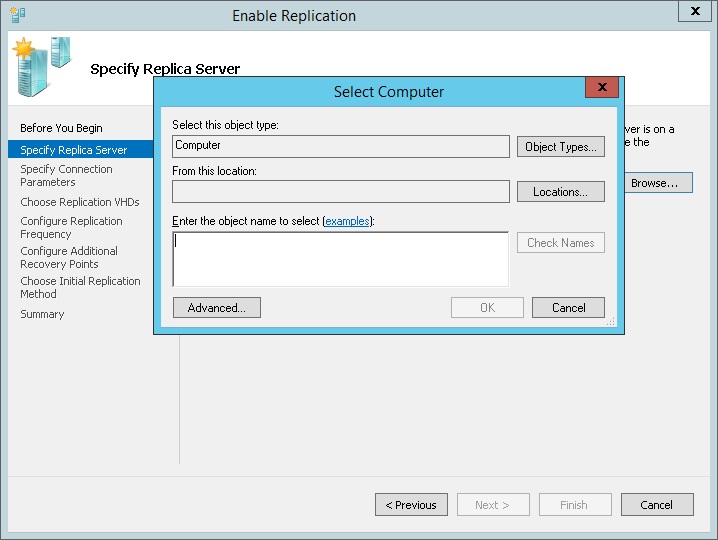
Task: Select Configure Additional Recovery Points step
Action: point(69,257)
